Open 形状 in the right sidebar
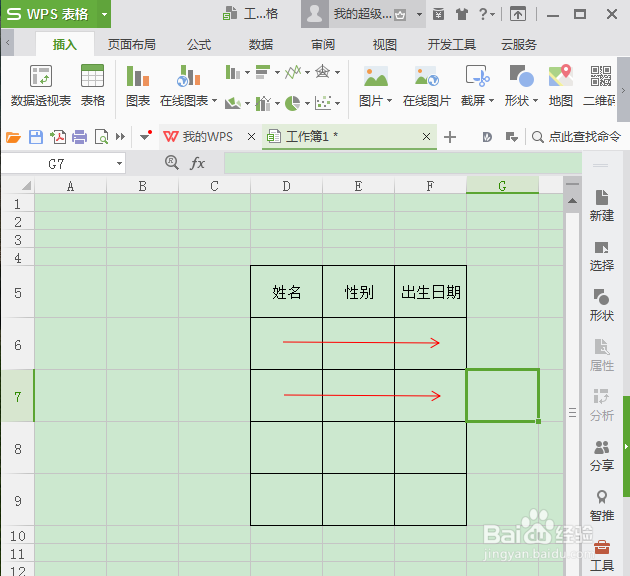This screenshot has height=576, width=630. click(x=601, y=305)
